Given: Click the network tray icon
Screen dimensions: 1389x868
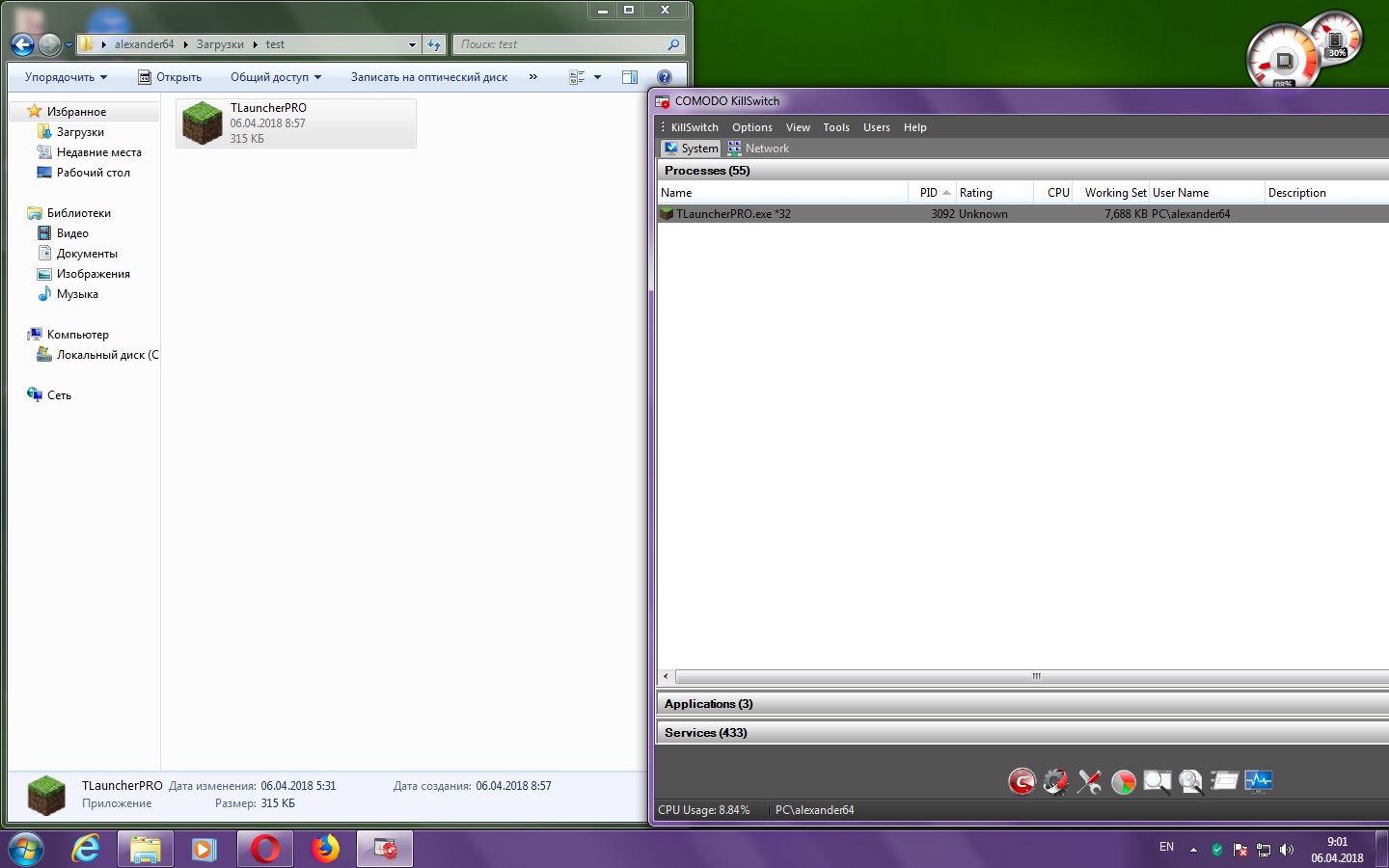Looking at the screenshot, I should (1264, 850).
